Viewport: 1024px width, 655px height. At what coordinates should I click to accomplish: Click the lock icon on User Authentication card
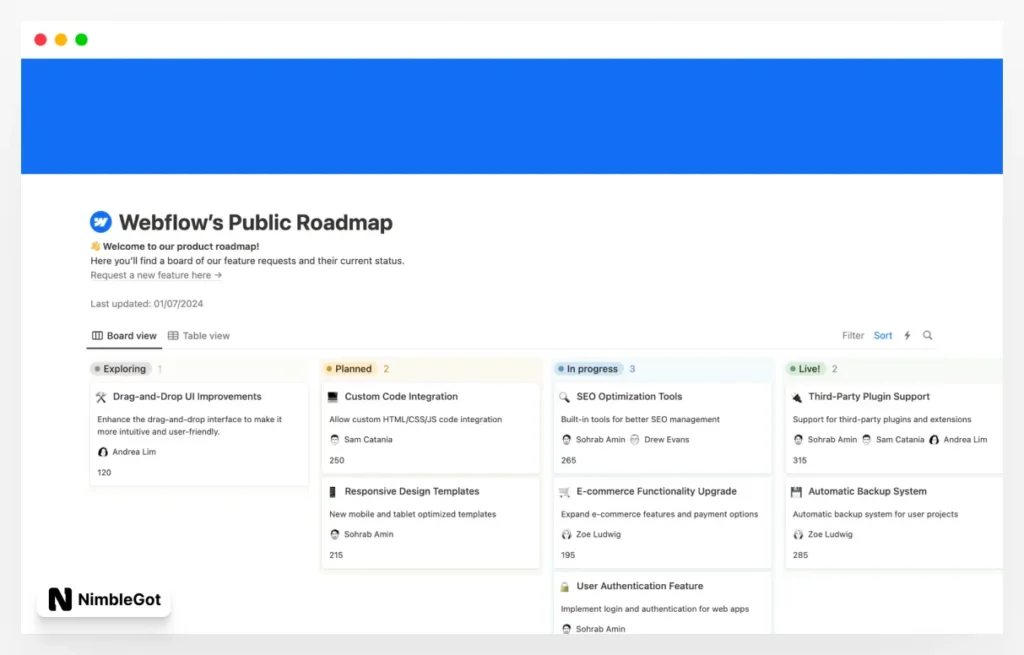pos(565,587)
